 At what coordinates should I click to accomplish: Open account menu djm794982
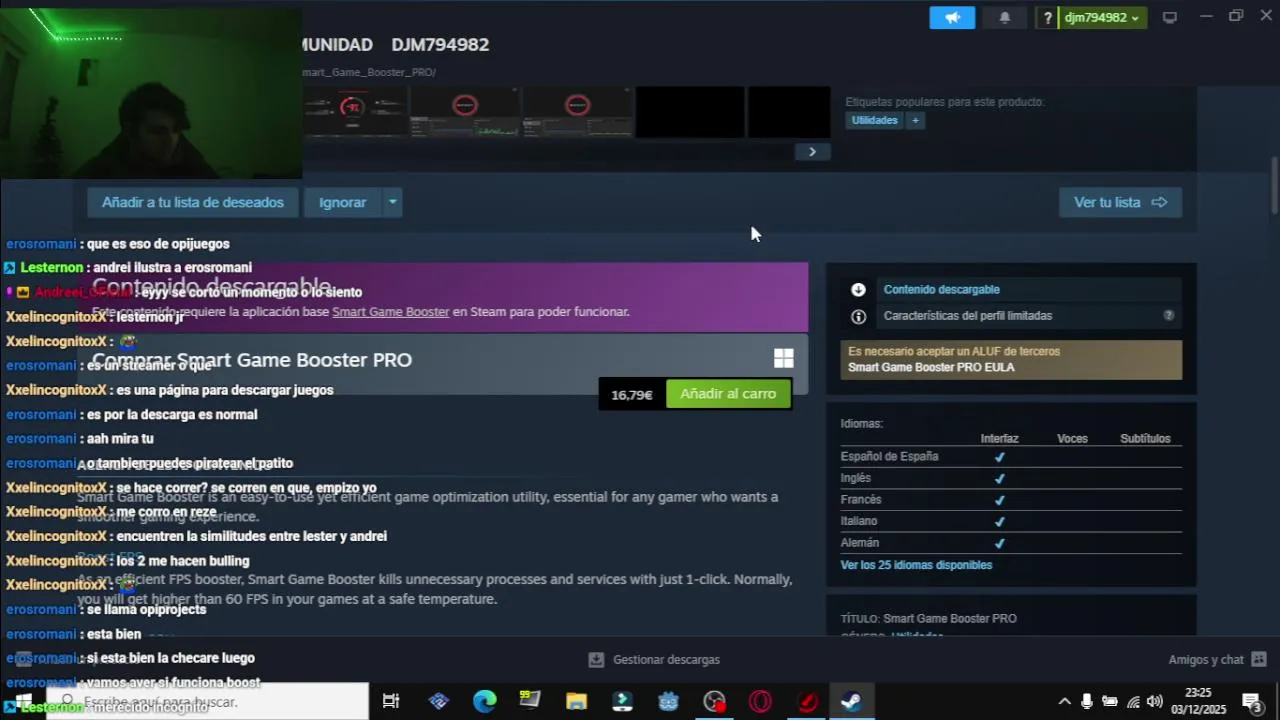(x=1102, y=18)
